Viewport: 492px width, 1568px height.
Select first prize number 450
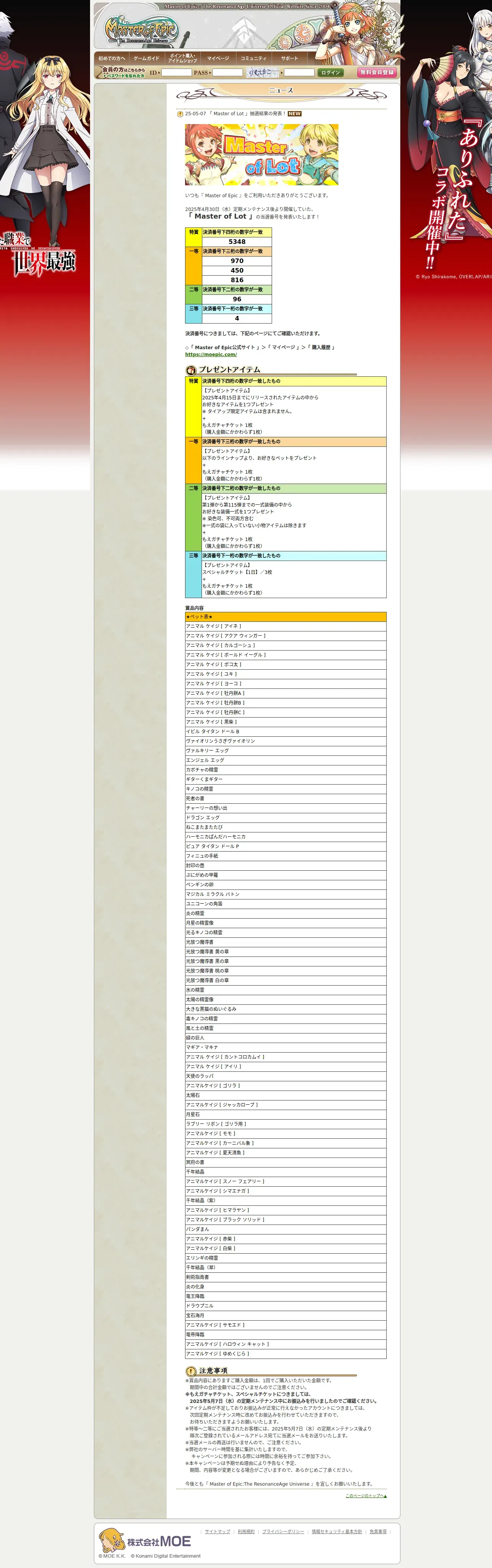click(x=237, y=270)
